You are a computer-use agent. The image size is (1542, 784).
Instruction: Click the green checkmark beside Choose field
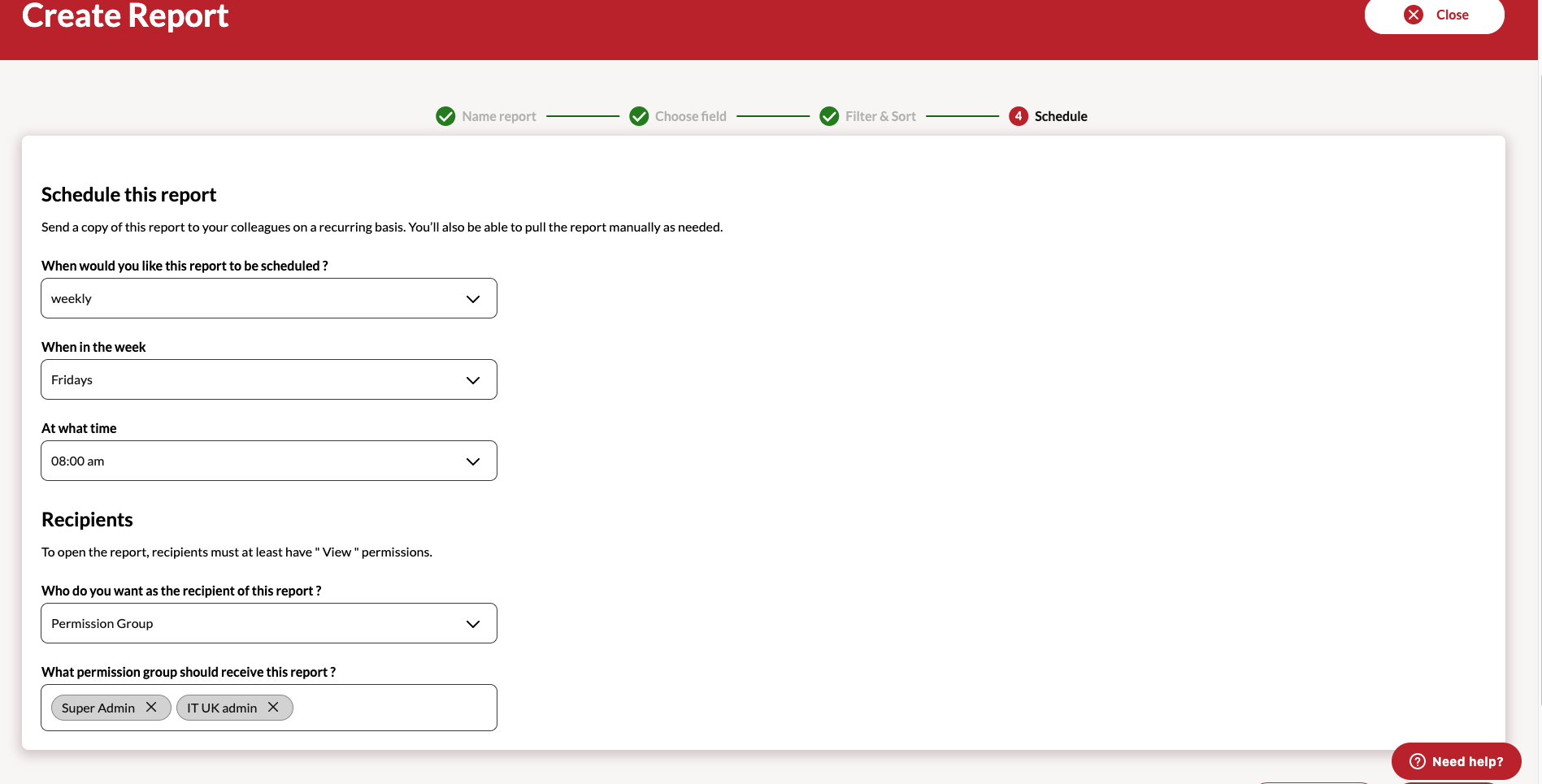click(639, 116)
